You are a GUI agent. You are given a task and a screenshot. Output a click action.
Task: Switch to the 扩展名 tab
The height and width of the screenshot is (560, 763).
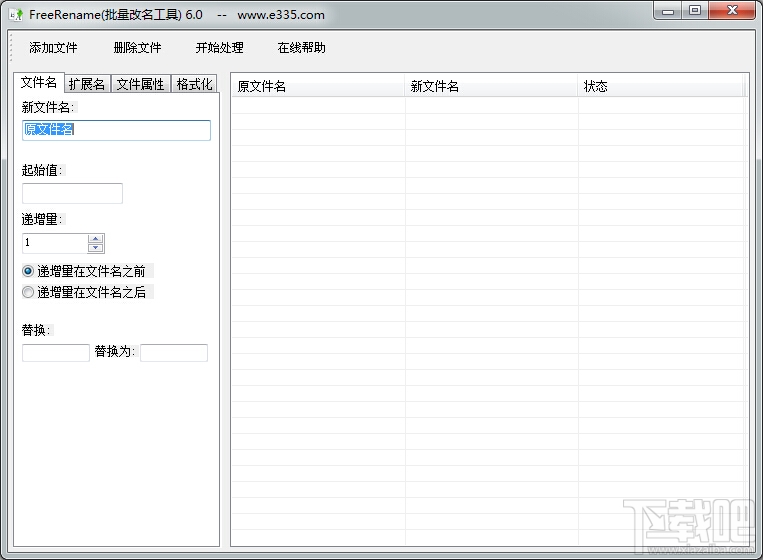[87, 84]
